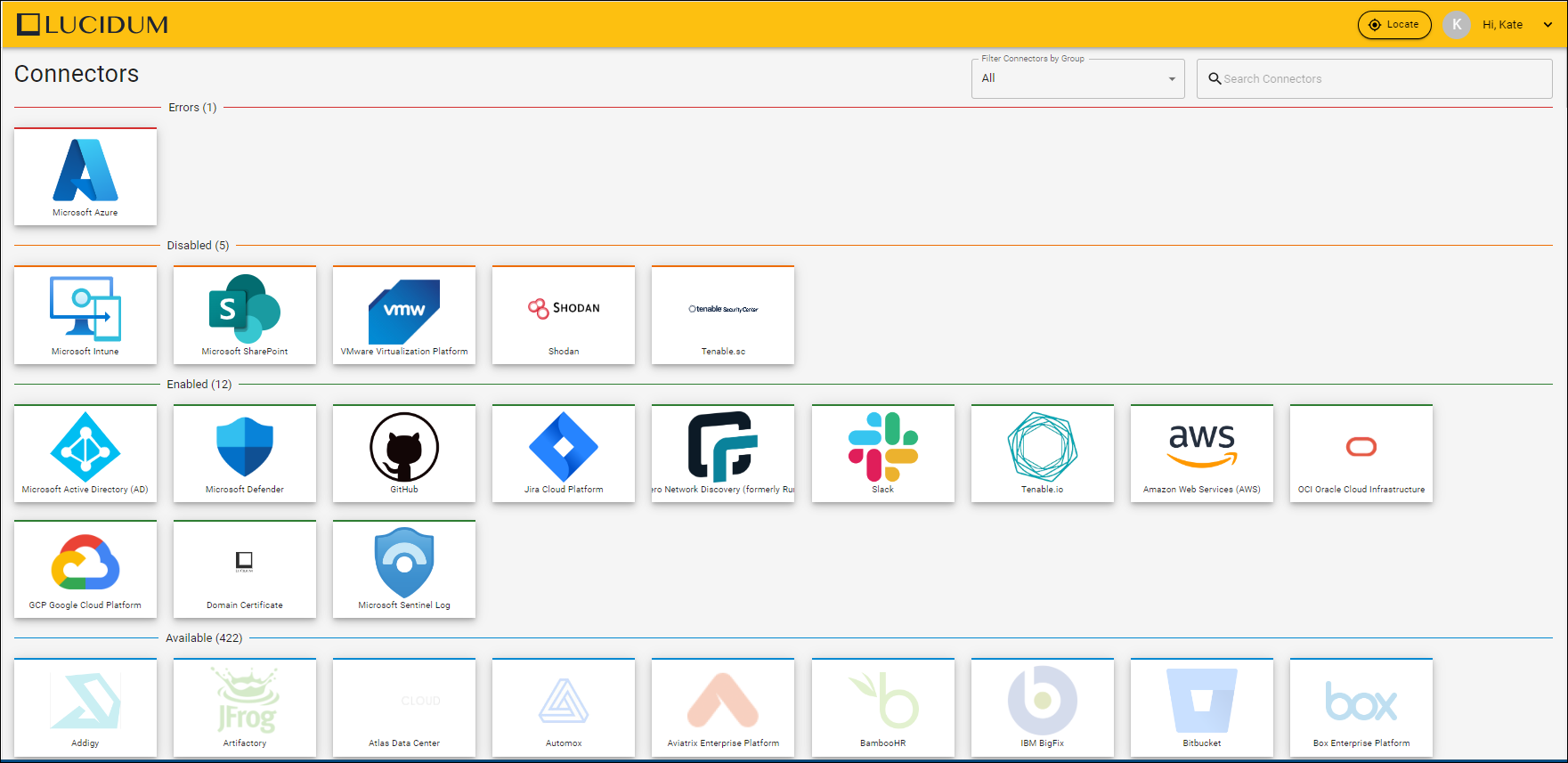
Task: Open the Atlas Data Center connector
Action: point(404,708)
